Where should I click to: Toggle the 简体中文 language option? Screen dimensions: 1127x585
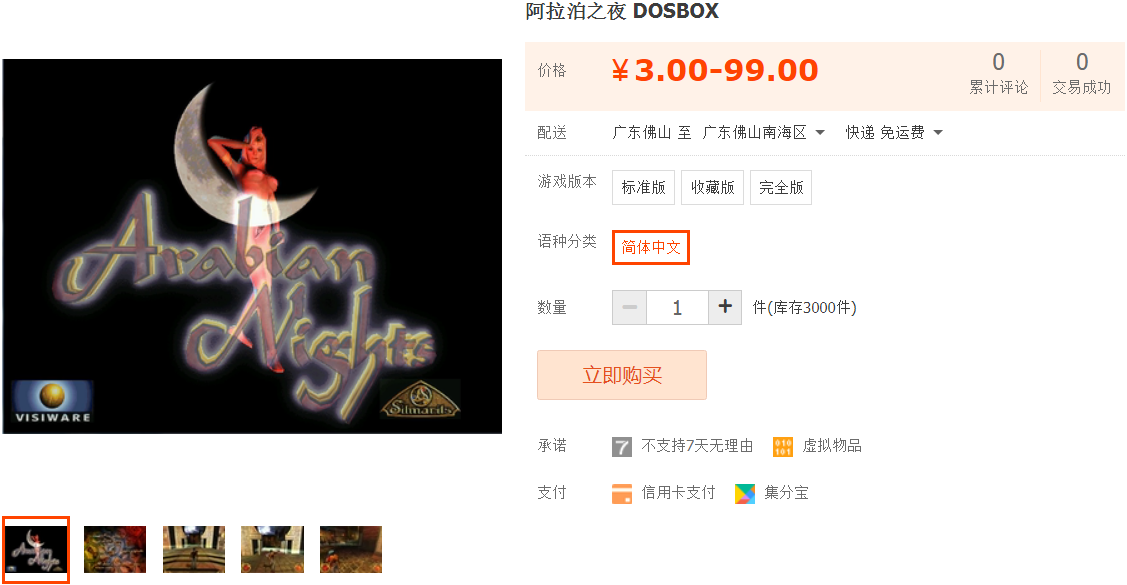tap(650, 247)
